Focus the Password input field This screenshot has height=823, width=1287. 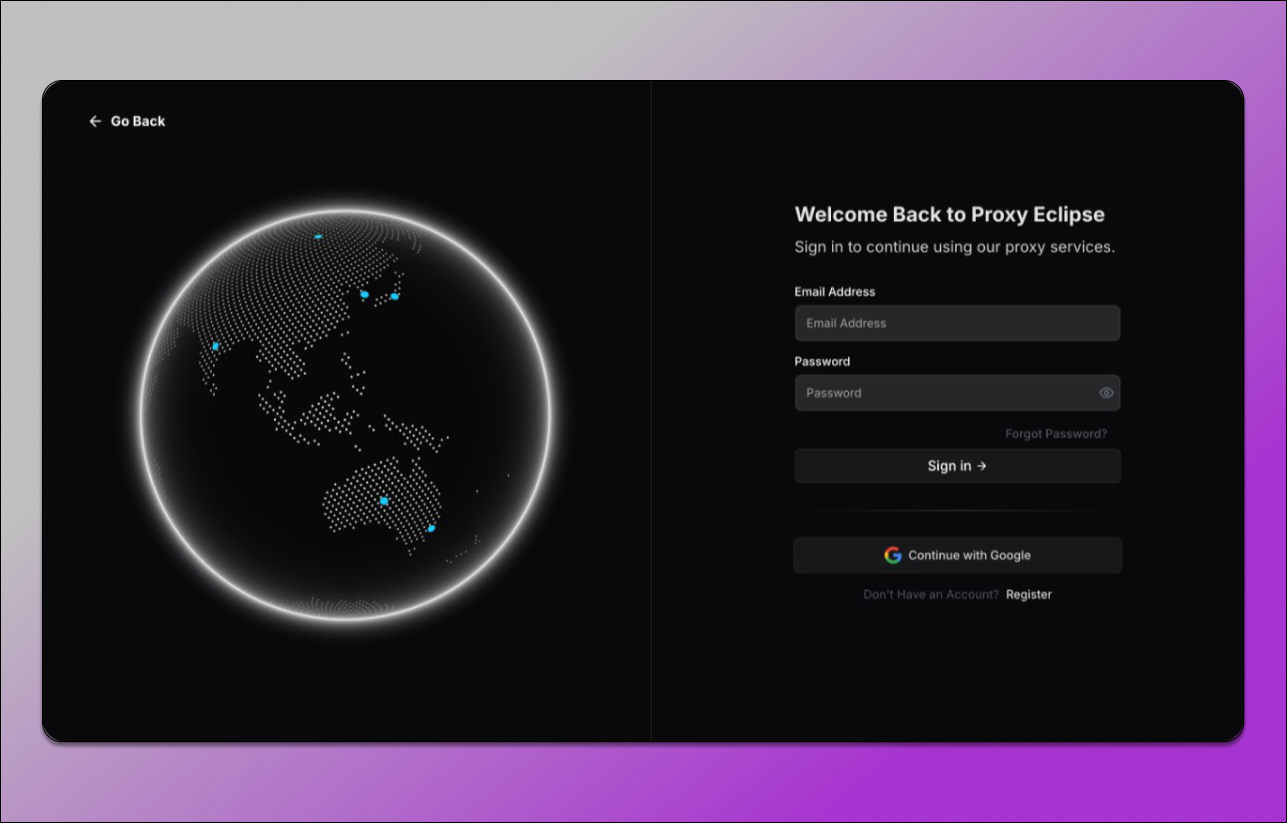click(957, 393)
